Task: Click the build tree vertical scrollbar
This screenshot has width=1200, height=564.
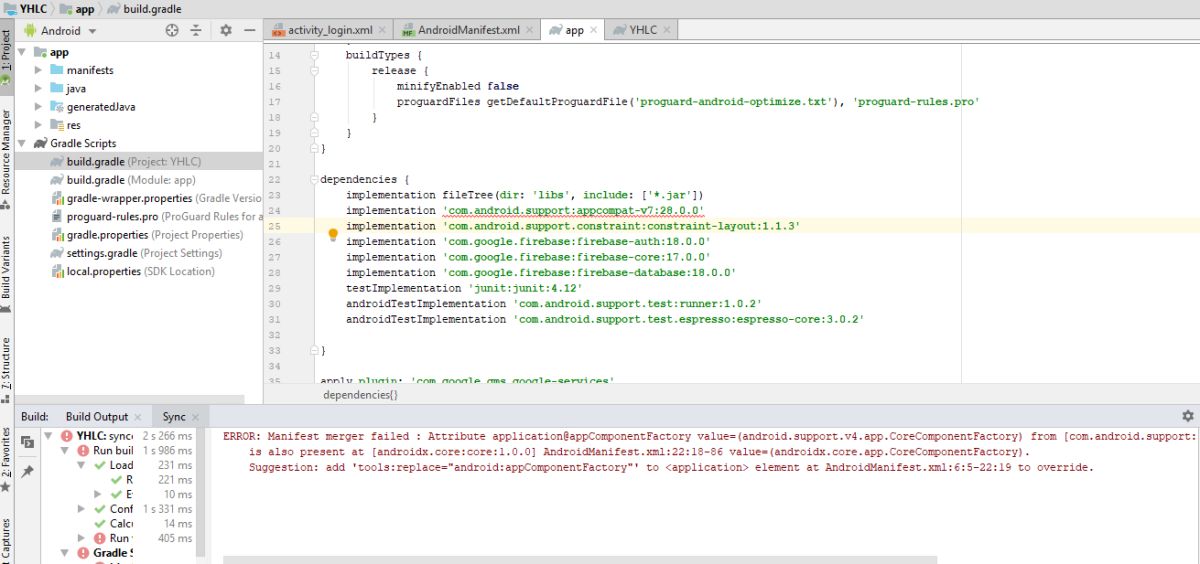Action: pos(201,490)
